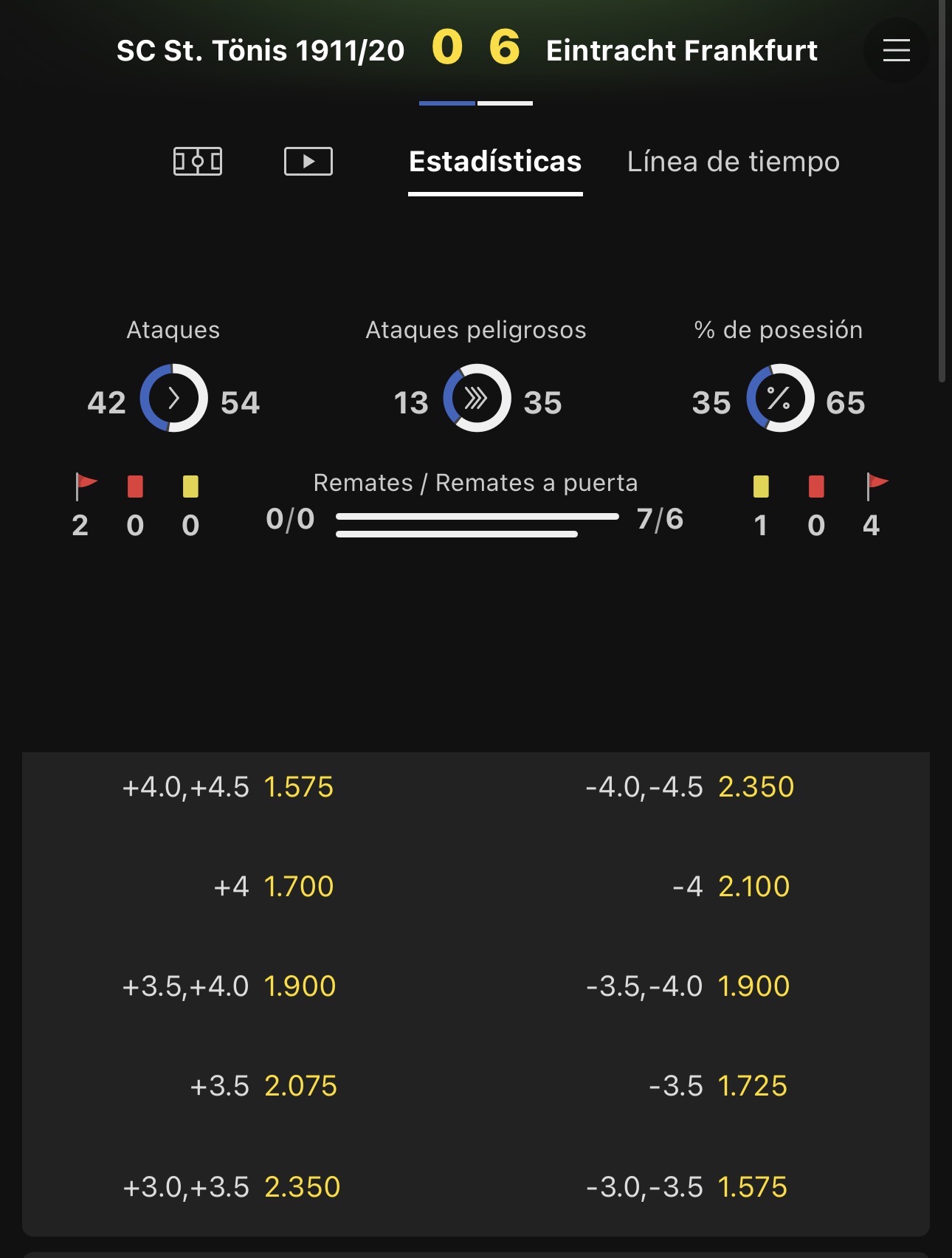Click the Ataques peligrosos double-chevron icon
The image size is (952, 1258).
[x=477, y=398]
